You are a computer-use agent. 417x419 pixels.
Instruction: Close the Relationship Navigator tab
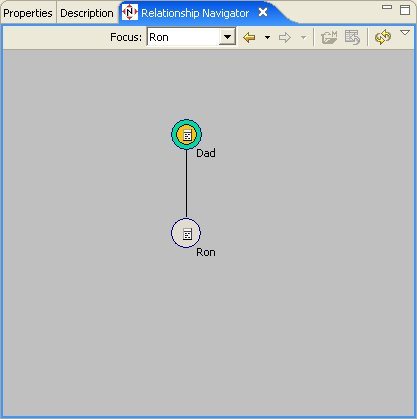point(263,12)
